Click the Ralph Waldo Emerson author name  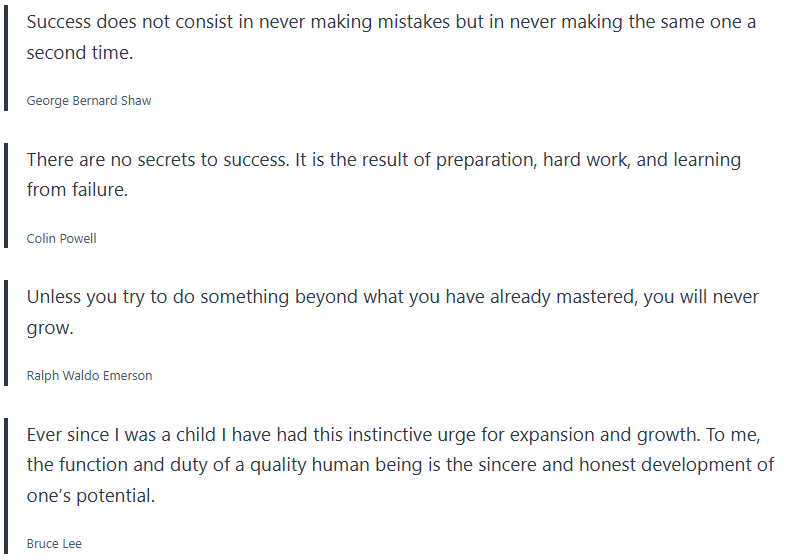coord(89,376)
